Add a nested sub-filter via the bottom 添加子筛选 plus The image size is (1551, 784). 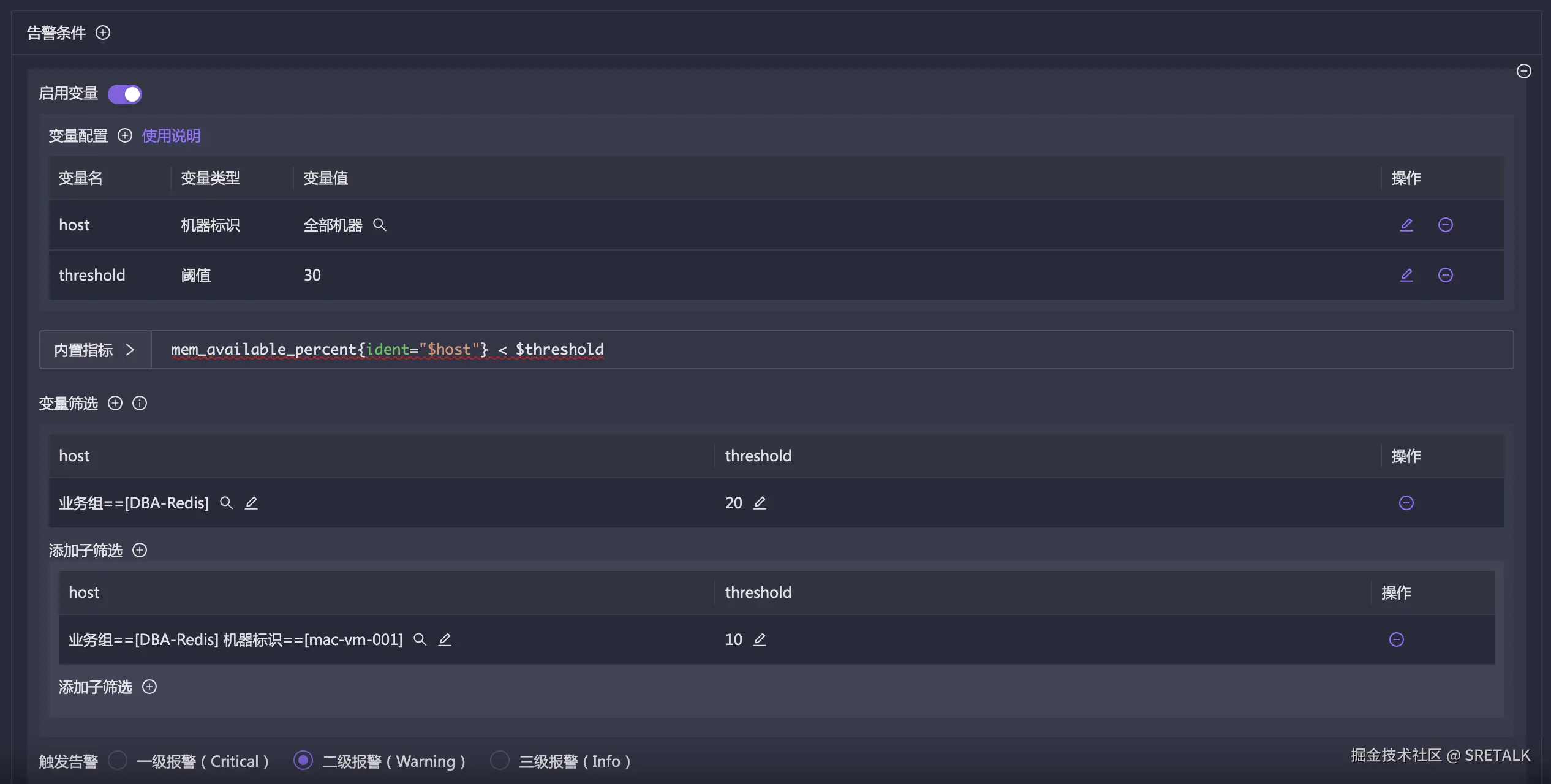149,687
